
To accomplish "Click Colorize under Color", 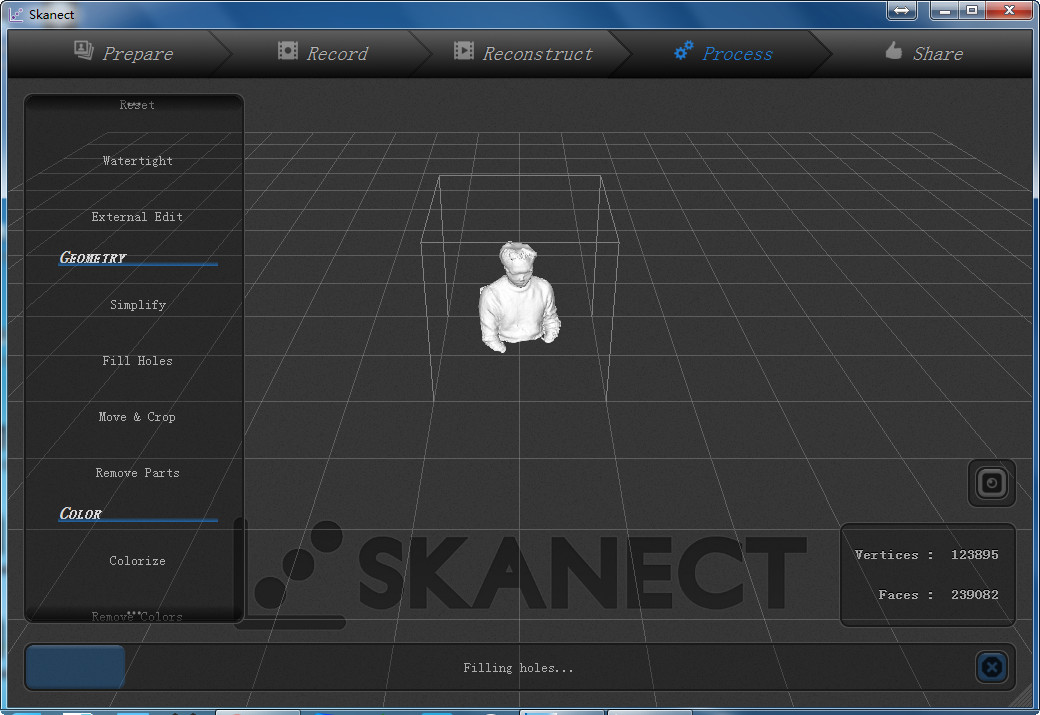I will pyautogui.click(x=137, y=560).
